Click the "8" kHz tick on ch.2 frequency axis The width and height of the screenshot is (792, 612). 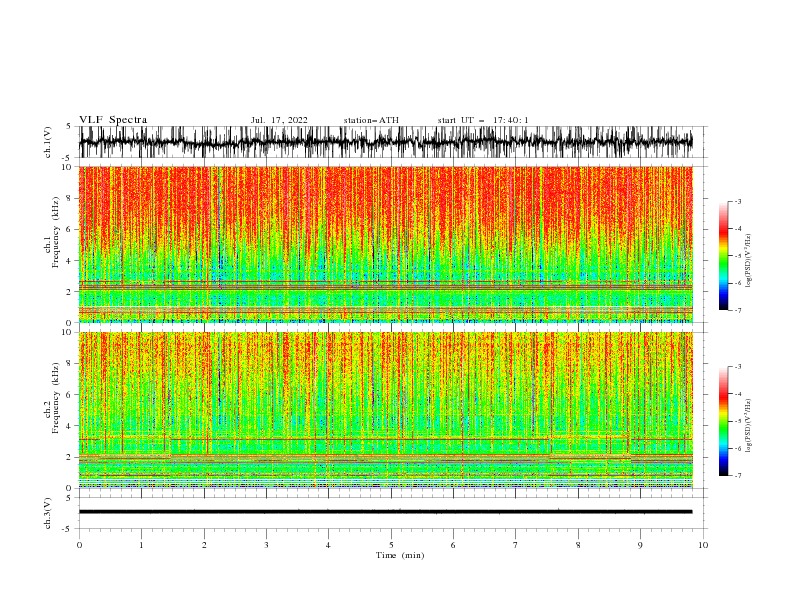tap(70, 364)
